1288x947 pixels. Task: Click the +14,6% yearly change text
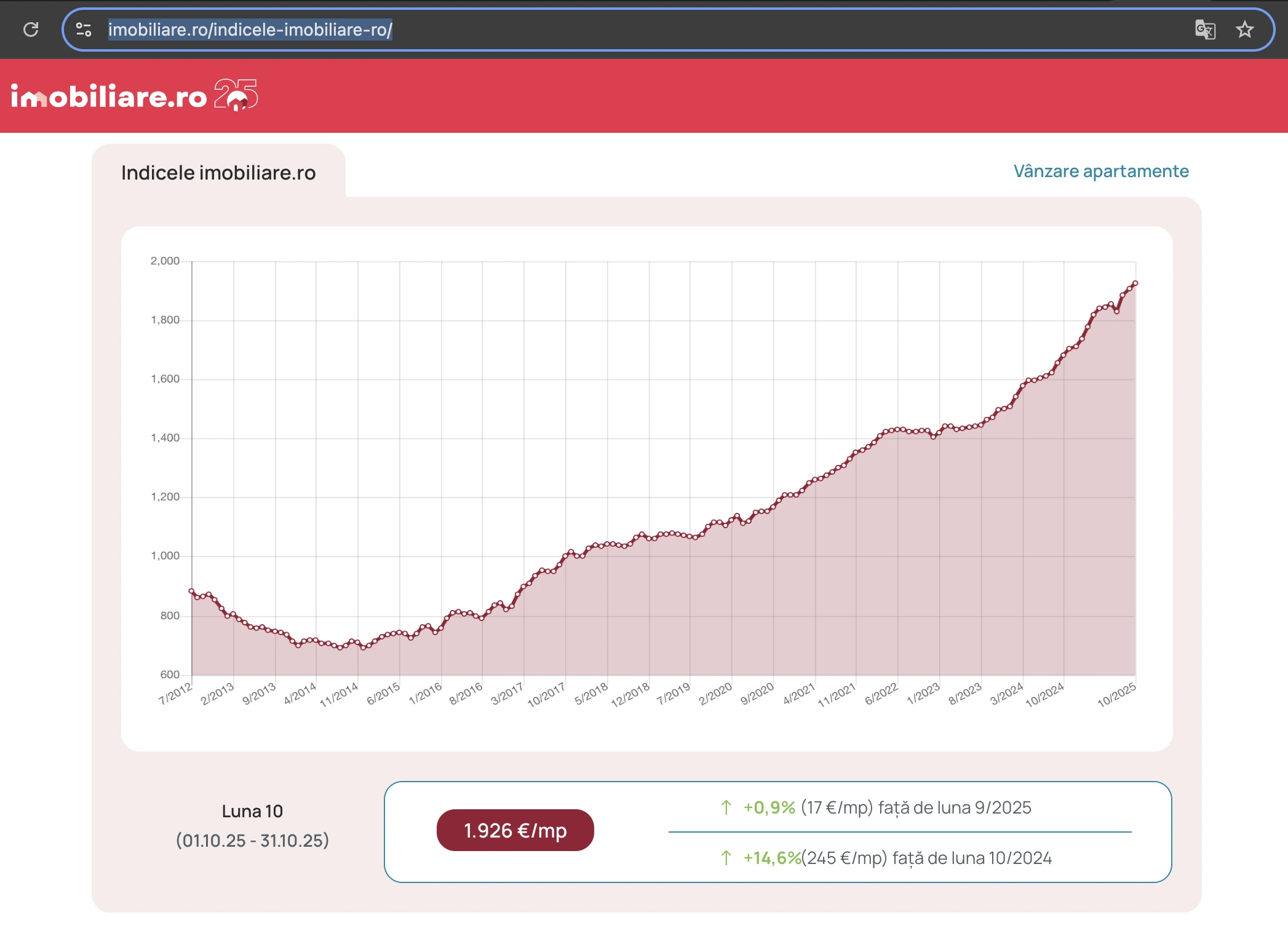pyautogui.click(x=772, y=858)
